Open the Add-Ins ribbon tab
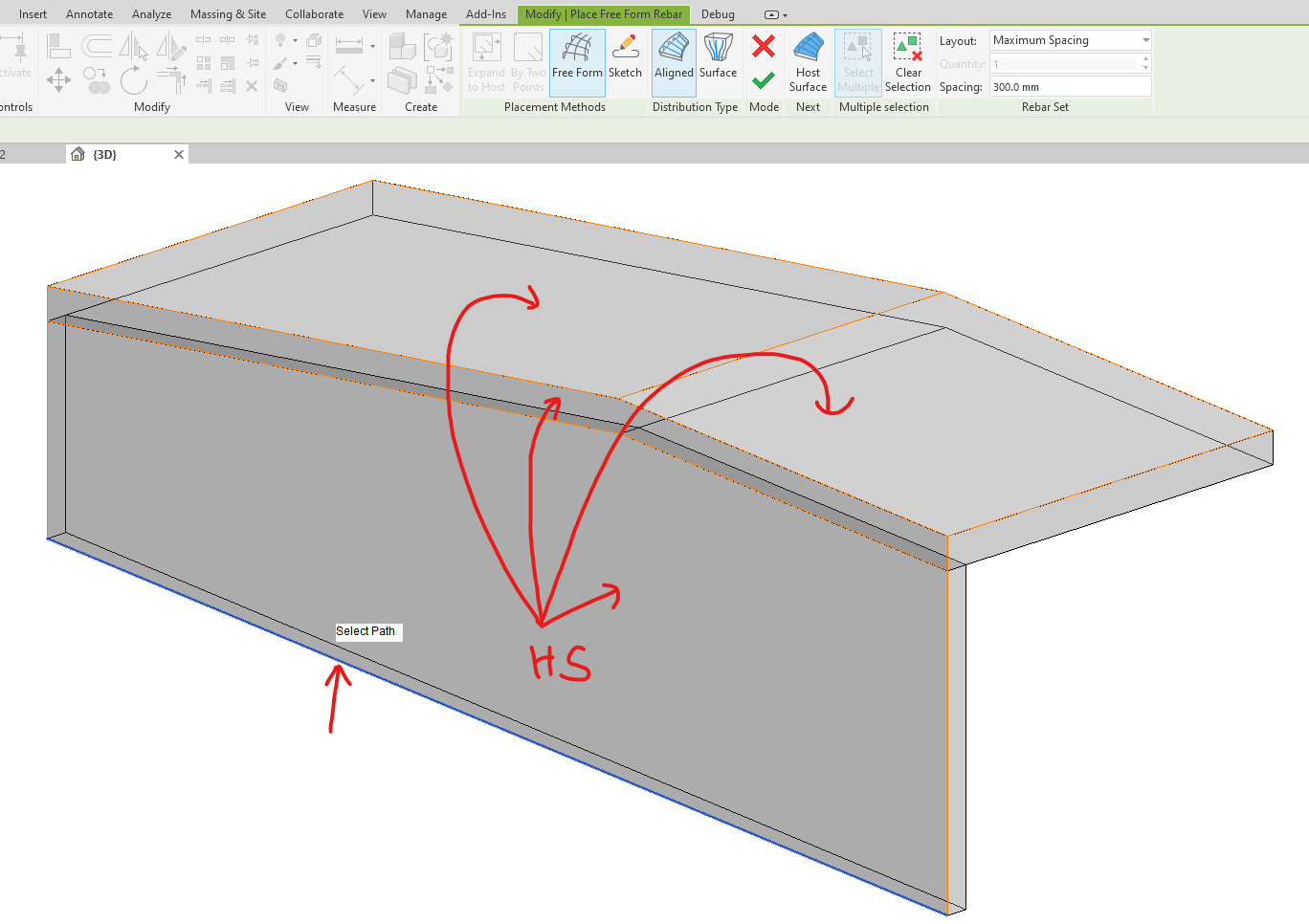Screen dimensions: 1309x924 pos(485,14)
